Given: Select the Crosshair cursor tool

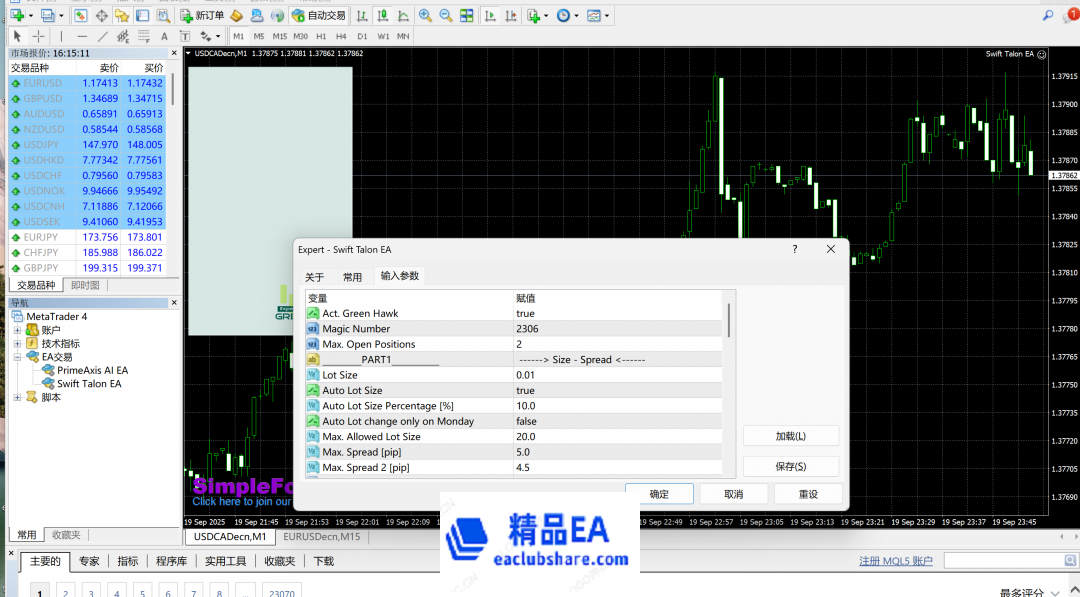Looking at the screenshot, I should (x=39, y=36).
